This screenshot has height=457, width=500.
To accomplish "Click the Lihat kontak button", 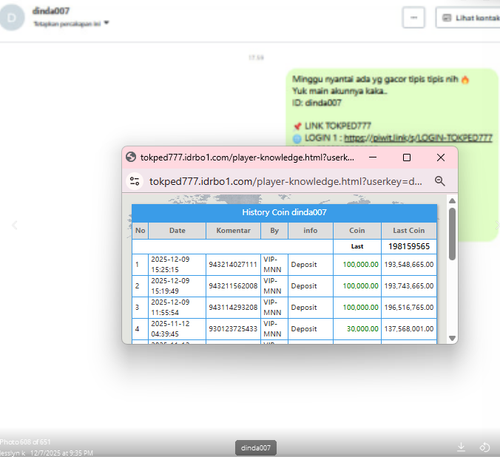I will (468, 18).
